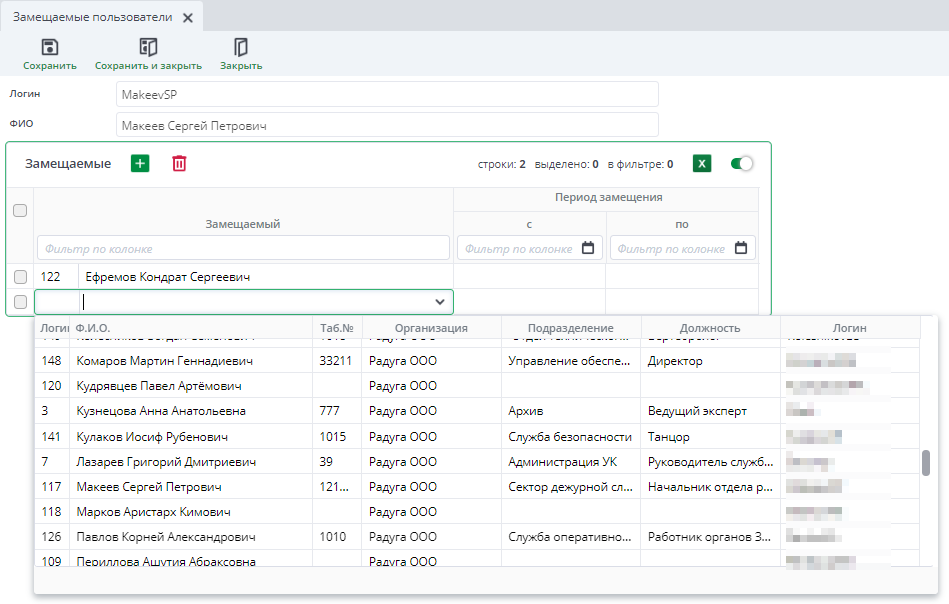Click the Save and close icon
This screenshot has width=949, height=604.
[x=148, y=47]
